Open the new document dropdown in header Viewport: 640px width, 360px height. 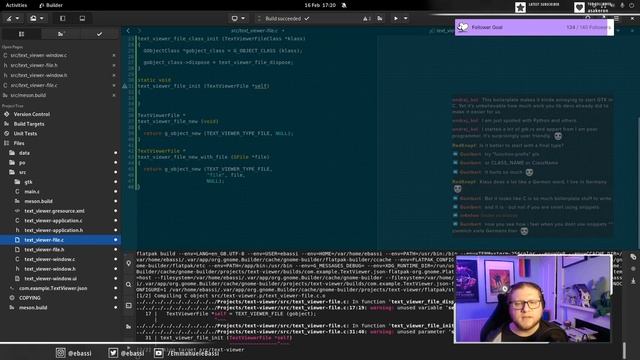[36, 18]
